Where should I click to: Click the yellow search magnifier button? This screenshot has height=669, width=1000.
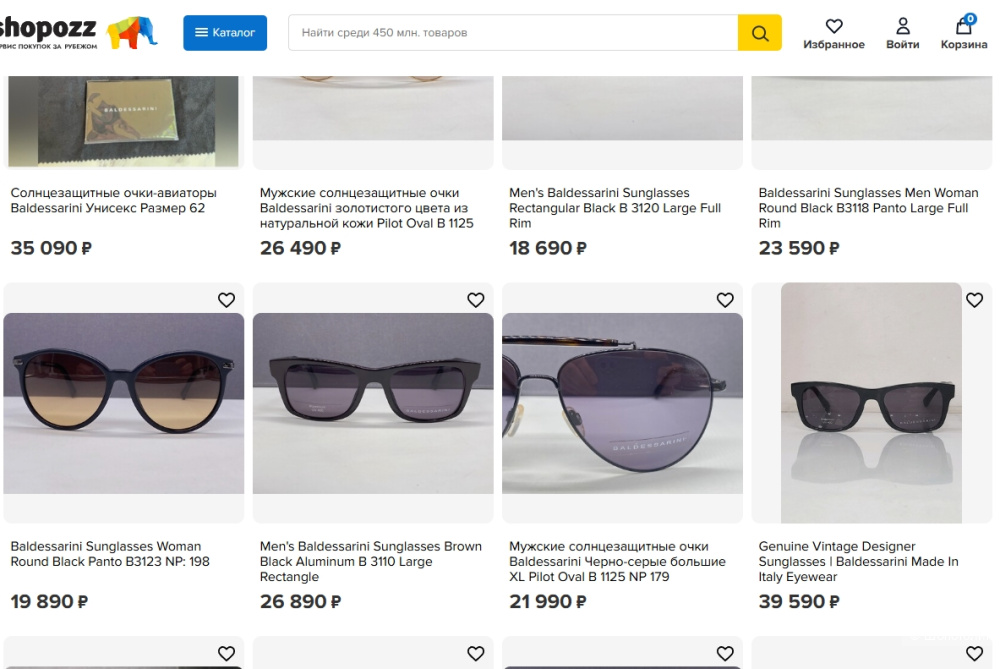coord(759,33)
